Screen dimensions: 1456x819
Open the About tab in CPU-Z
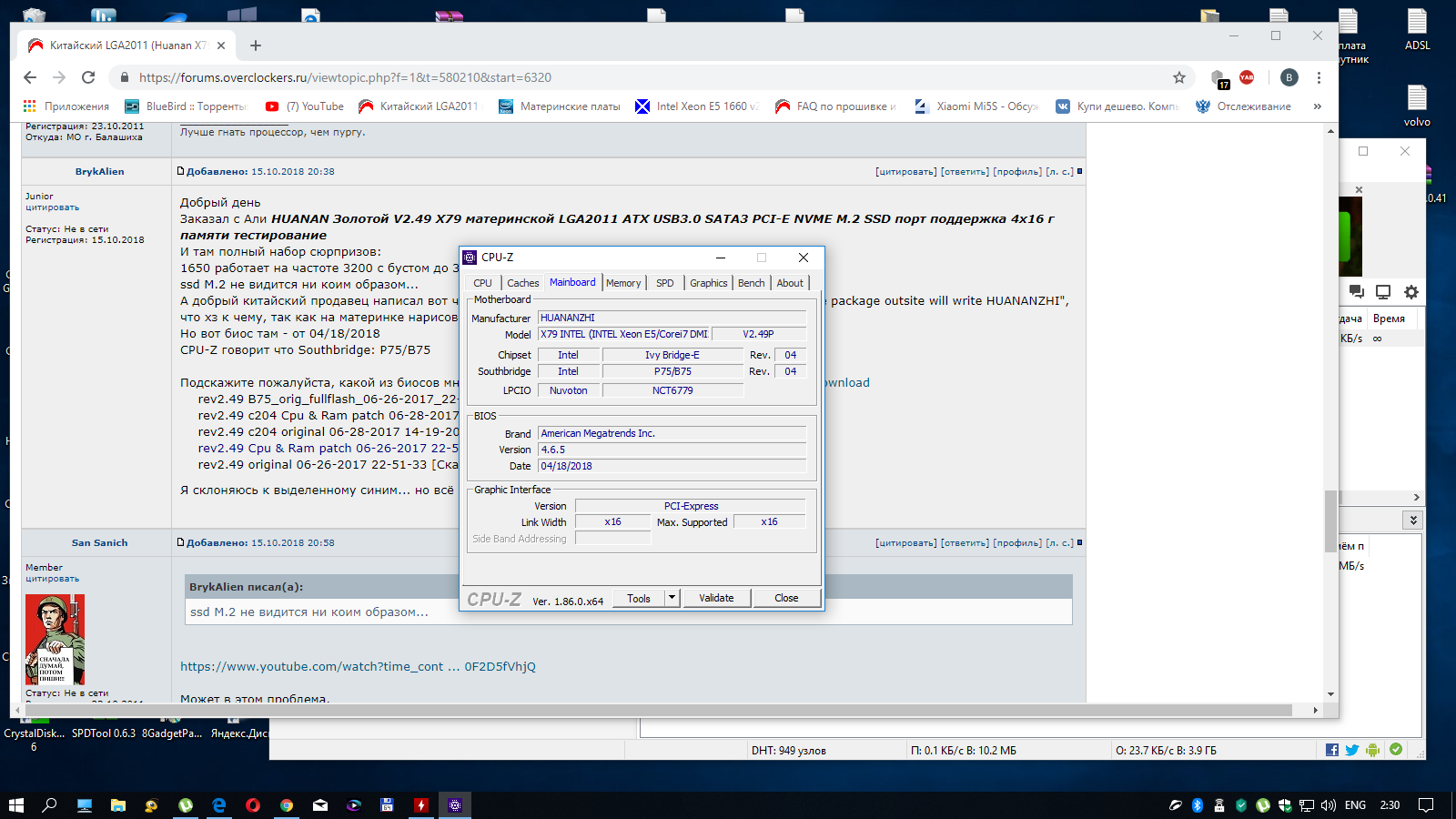point(790,283)
